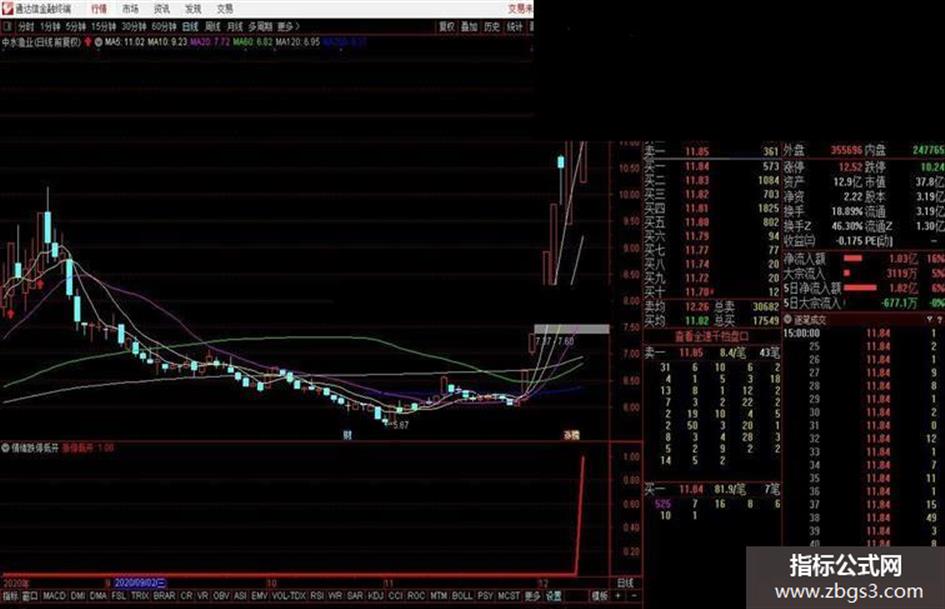Select the BRAR indicator
The width and height of the screenshot is (945, 609).
coord(164,596)
